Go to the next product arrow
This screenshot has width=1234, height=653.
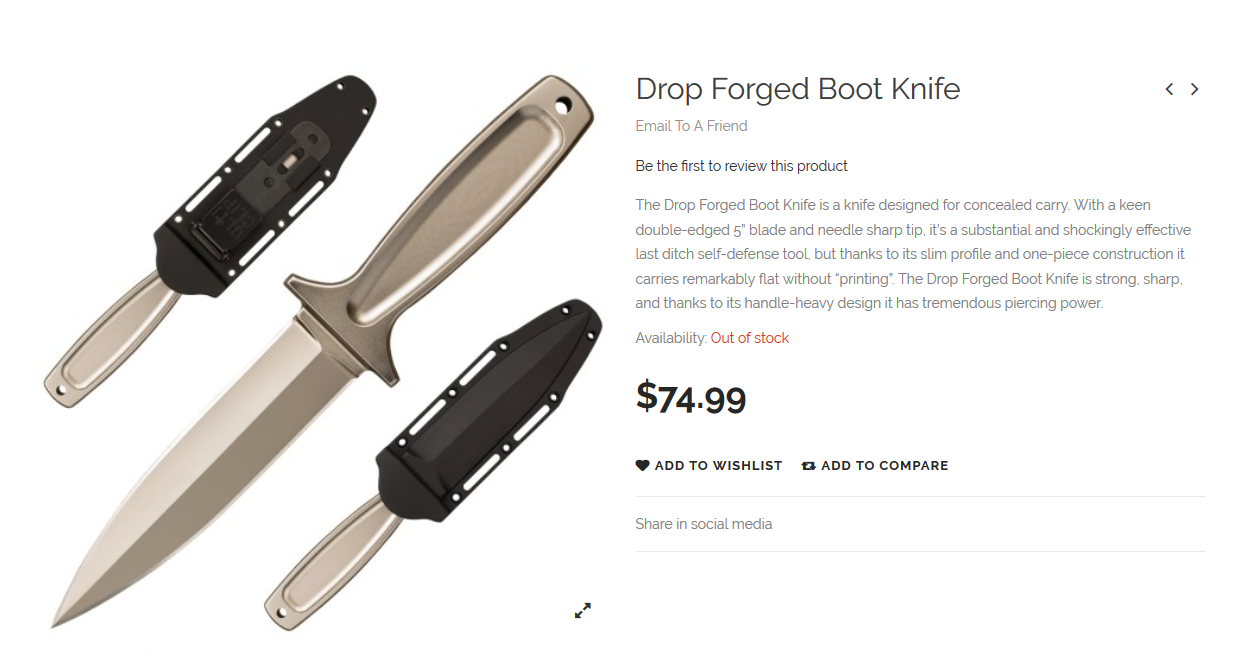1194,89
